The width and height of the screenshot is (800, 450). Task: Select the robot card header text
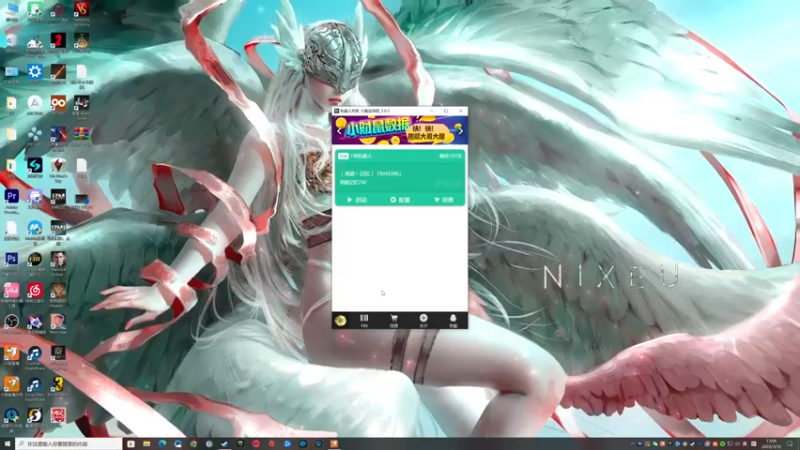pos(361,156)
